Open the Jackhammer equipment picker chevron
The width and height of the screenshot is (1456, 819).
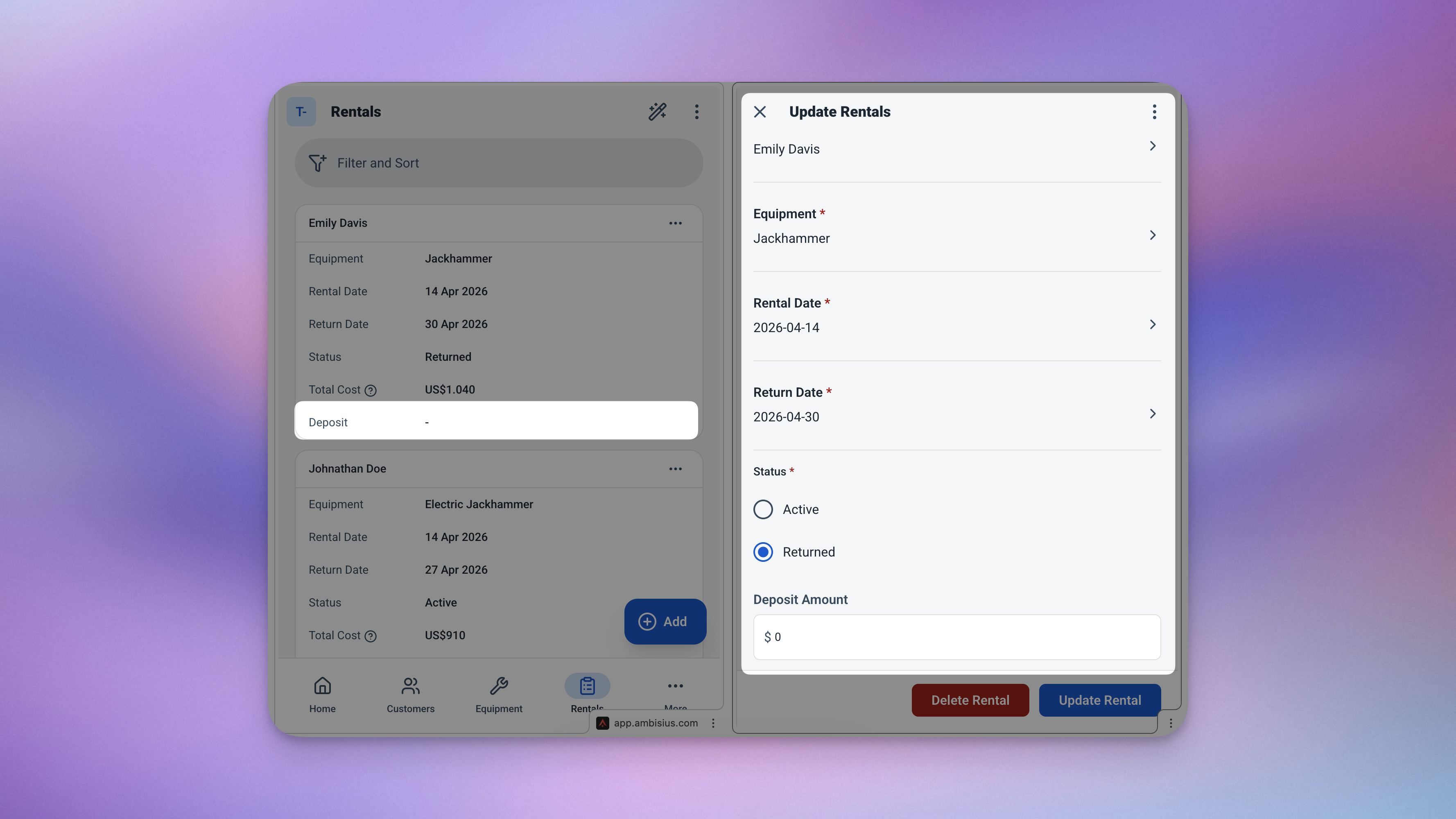[x=1153, y=235]
